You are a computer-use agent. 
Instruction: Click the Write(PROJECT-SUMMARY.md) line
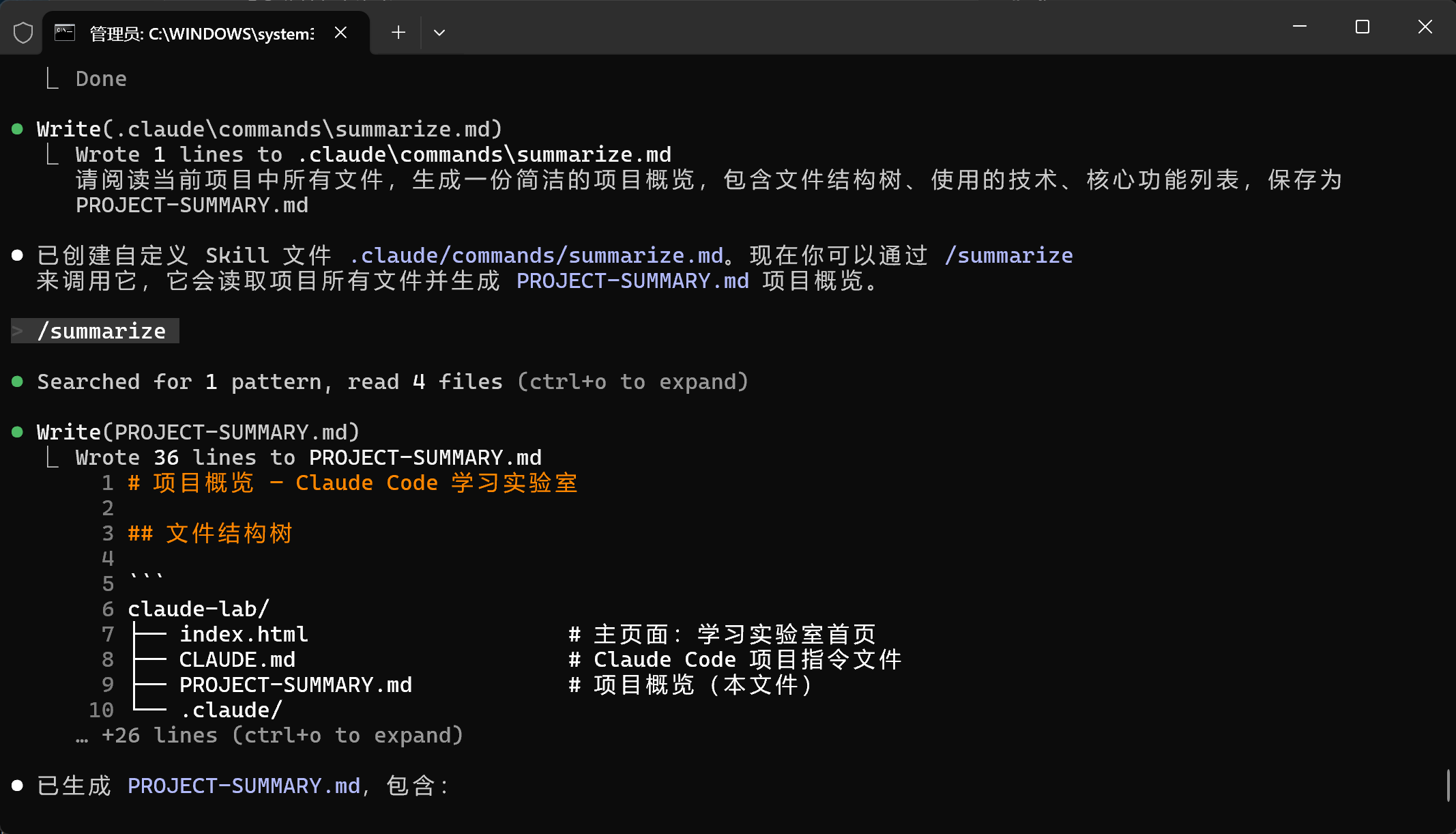tap(198, 432)
